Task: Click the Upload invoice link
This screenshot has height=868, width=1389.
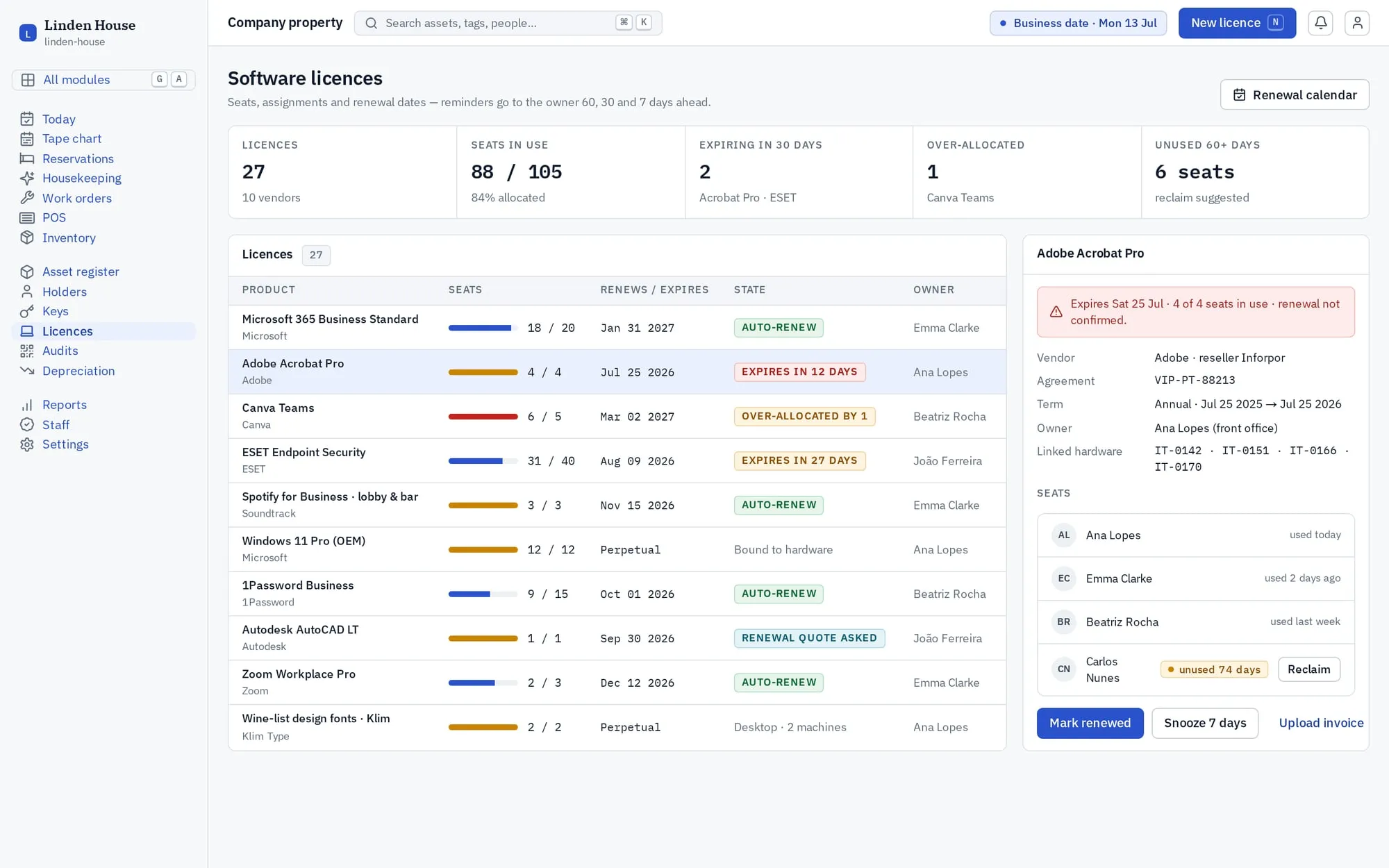Action: (x=1321, y=723)
